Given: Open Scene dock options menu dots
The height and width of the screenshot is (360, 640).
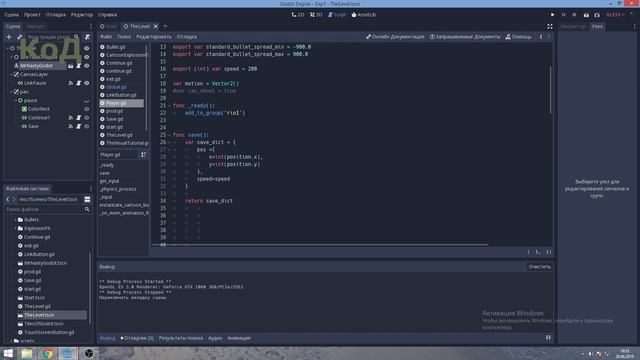Looking at the screenshot, I should tap(91, 26).
